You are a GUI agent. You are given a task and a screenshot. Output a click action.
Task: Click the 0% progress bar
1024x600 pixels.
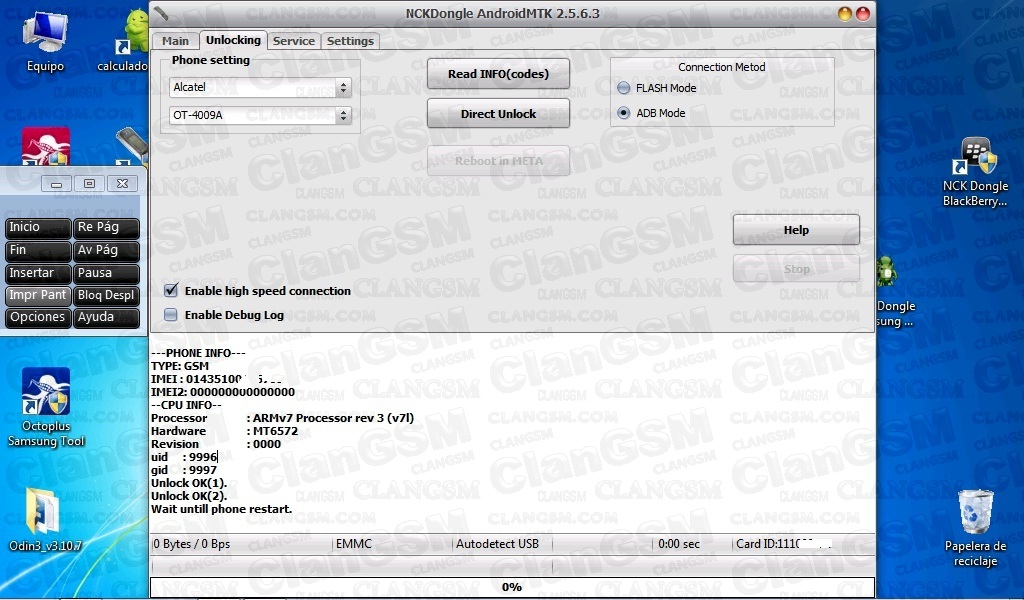[512, 587]
